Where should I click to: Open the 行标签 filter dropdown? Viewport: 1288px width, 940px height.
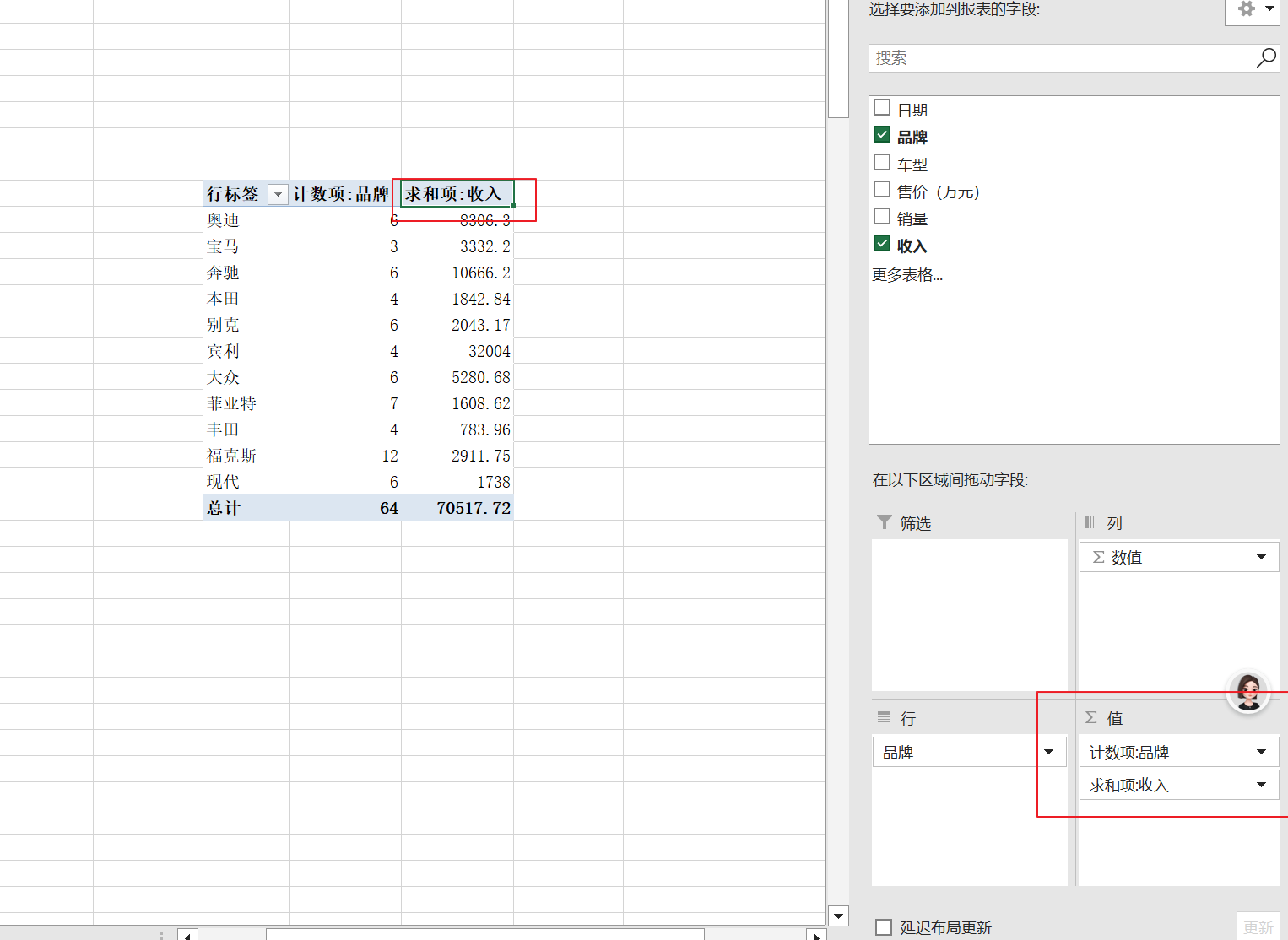click(x=278, y=194)
